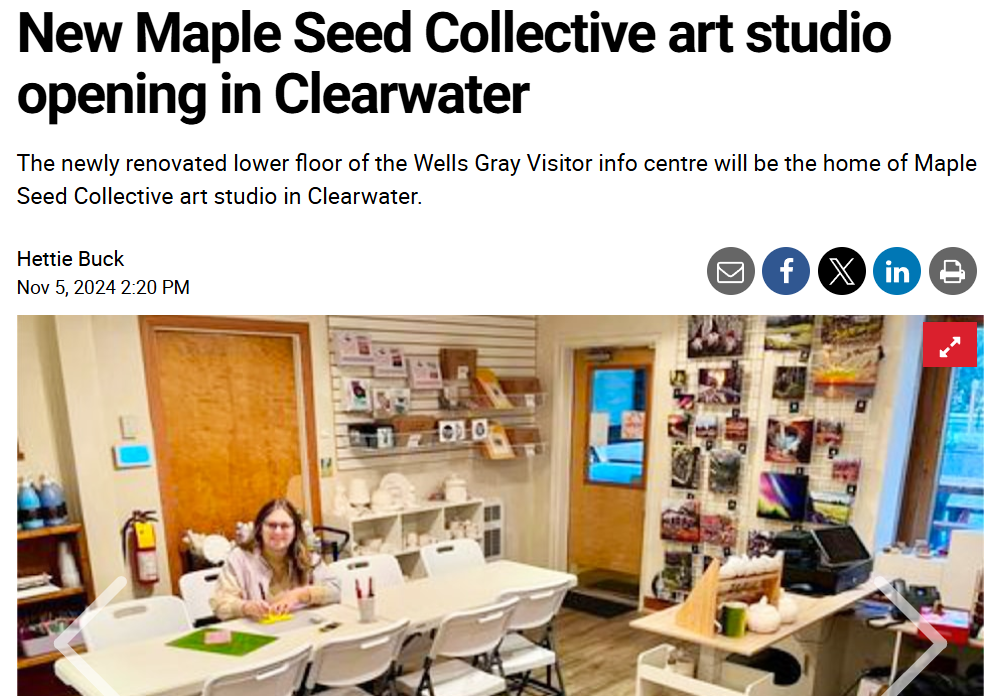Click the Nov 5, 2024 timestamp
Screen dimensions: 998x696
pos(103,288)
